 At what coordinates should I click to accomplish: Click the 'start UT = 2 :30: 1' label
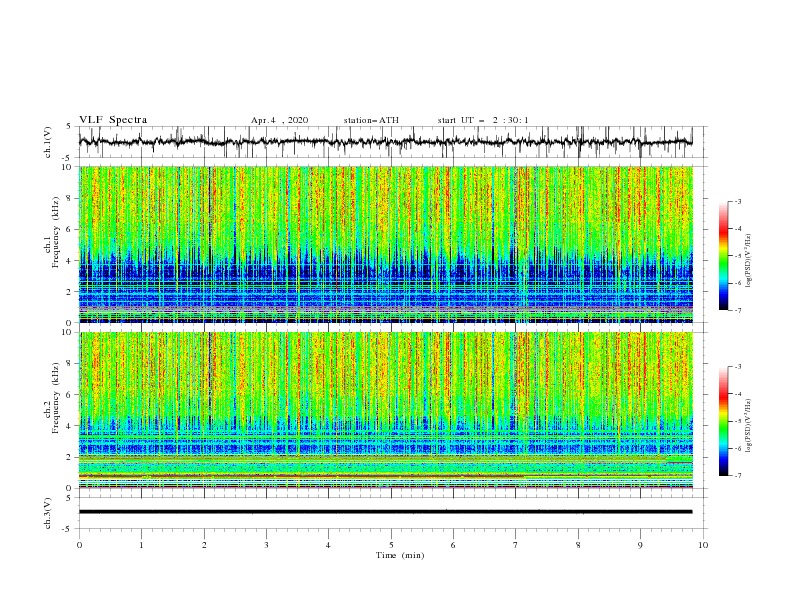483,120
